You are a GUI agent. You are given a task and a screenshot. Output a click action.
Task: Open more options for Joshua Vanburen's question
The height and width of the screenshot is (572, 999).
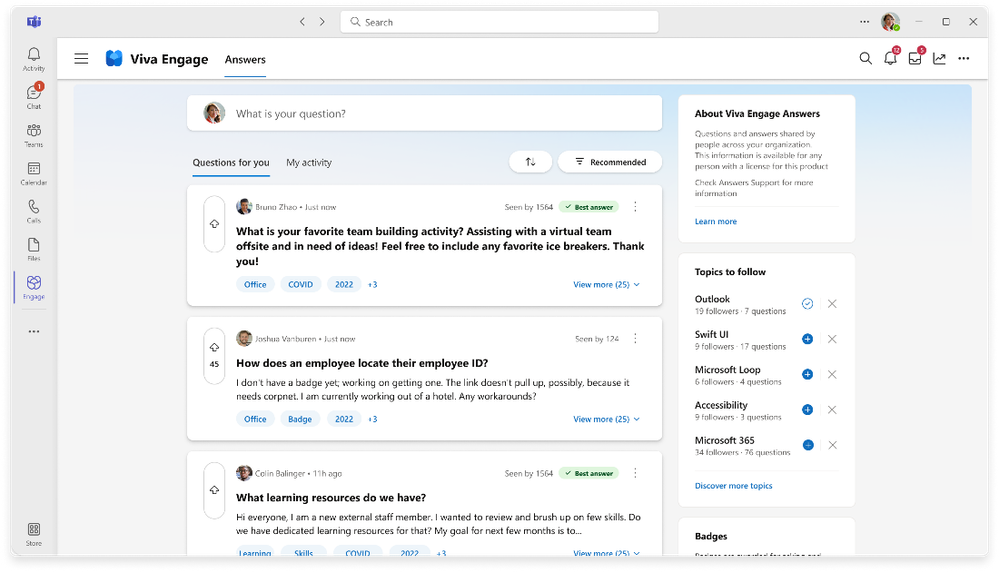pos(635,338)
